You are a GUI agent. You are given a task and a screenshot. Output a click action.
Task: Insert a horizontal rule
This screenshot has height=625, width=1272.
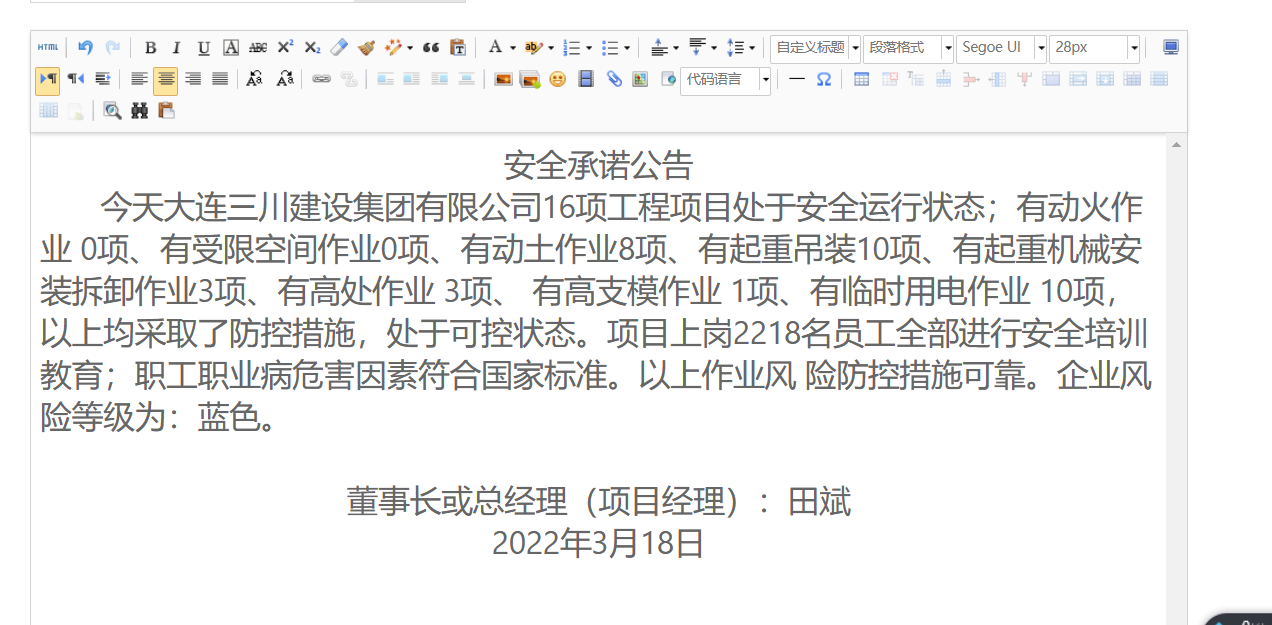pos(797,78)
